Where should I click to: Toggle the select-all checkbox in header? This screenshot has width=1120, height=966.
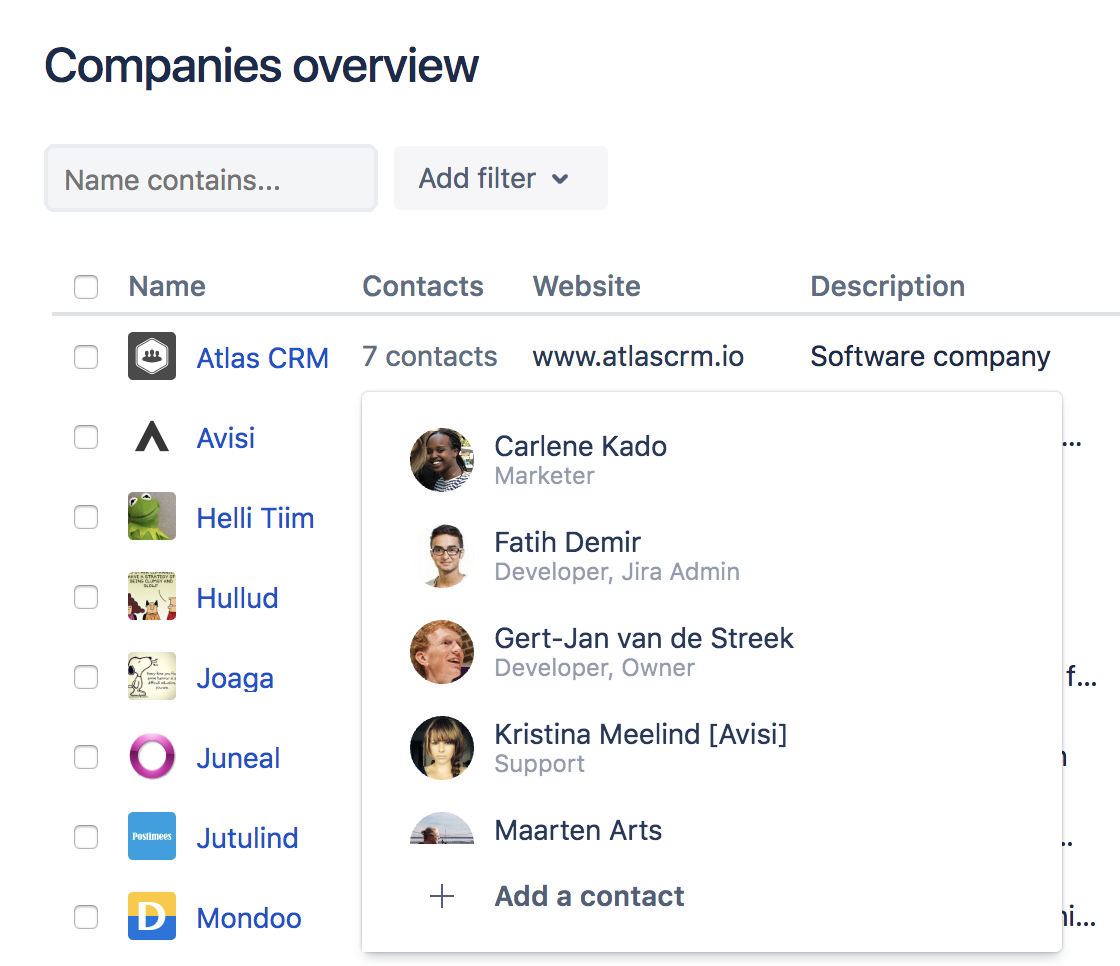point(86,287)
